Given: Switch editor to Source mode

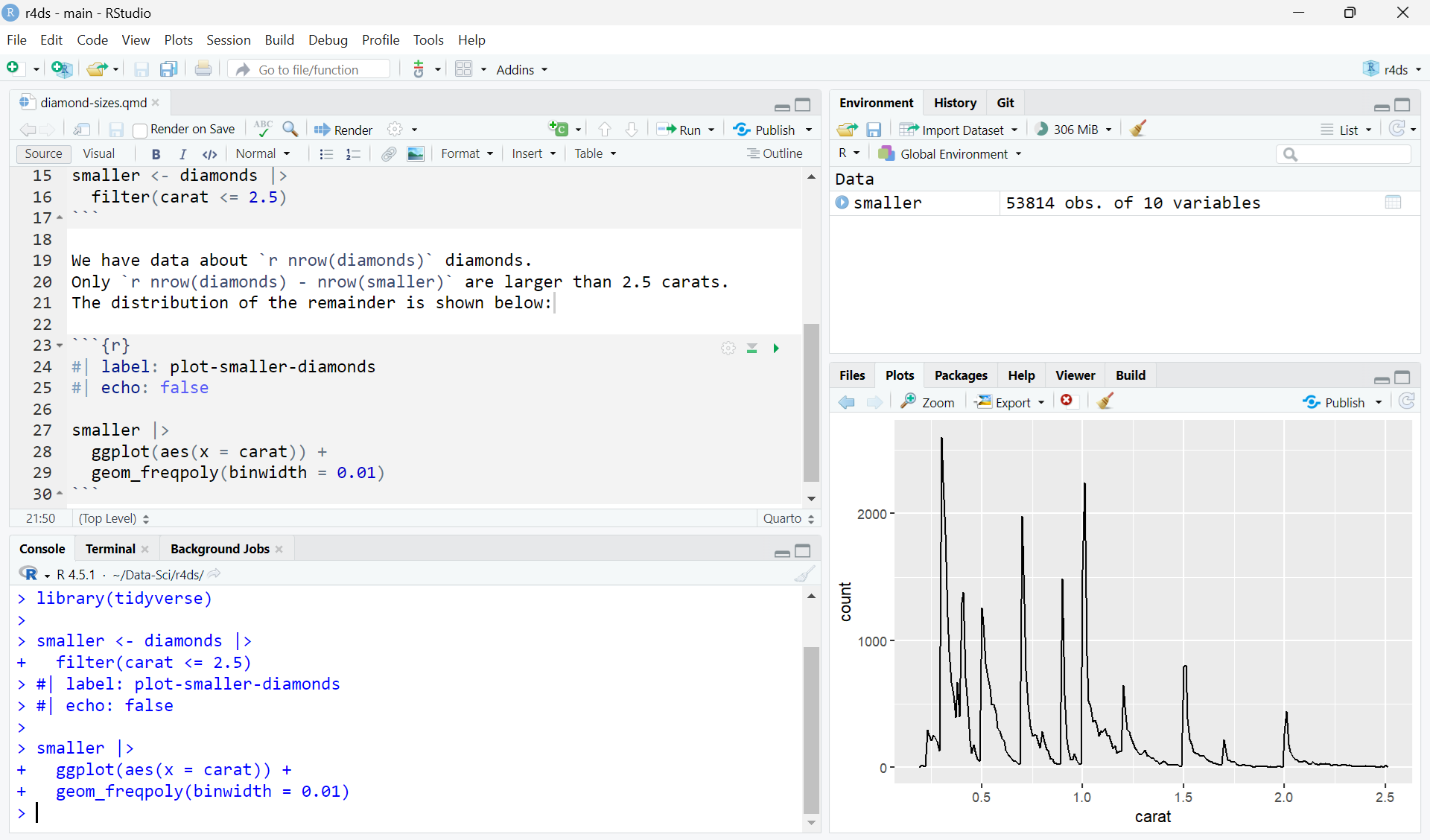Looking at the screenshot, I should point(43,153).
